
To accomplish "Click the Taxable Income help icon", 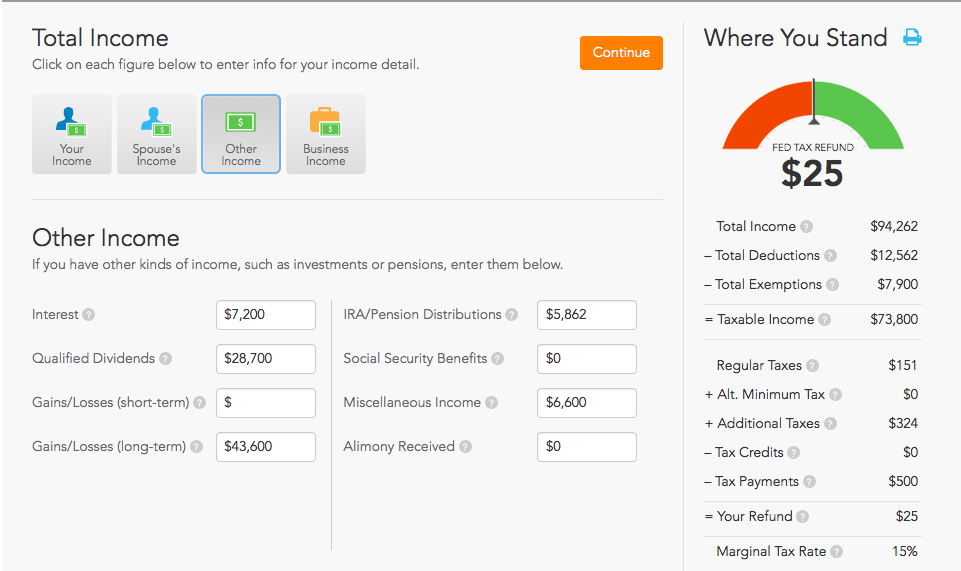I will [x=825, y=320].
